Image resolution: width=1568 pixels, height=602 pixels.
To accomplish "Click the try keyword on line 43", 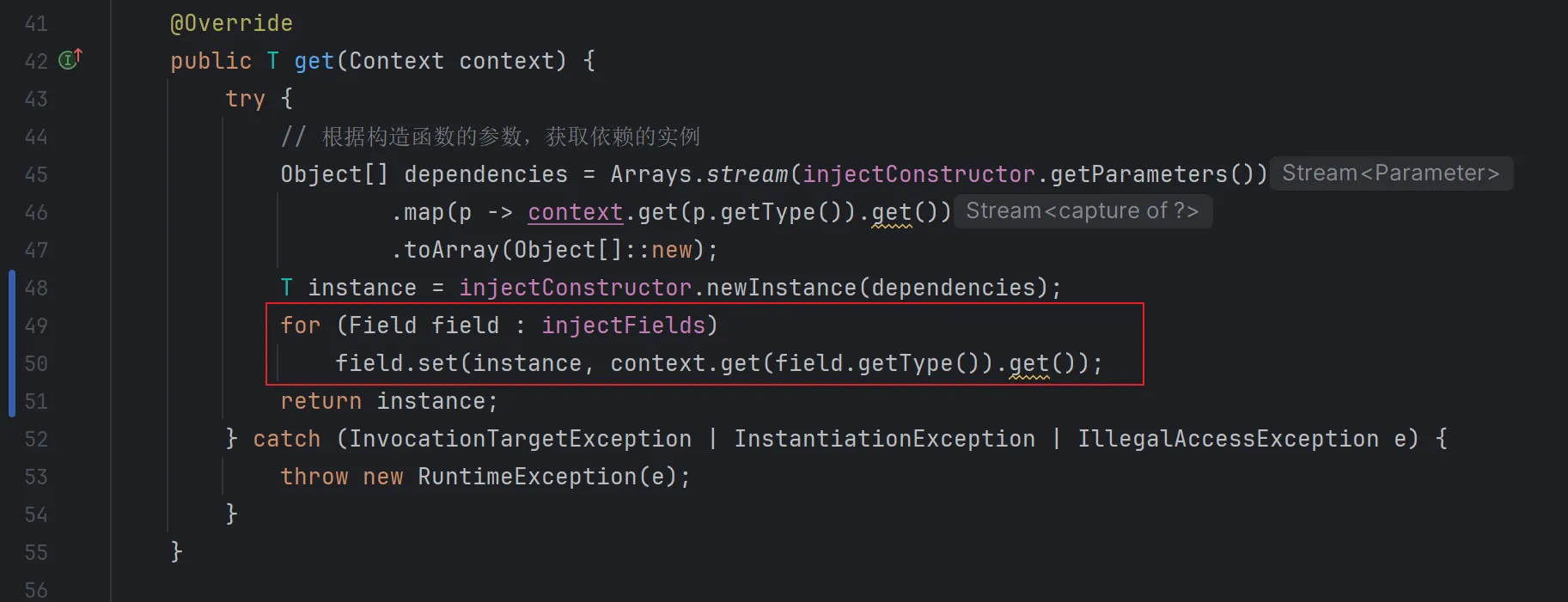I will 245,99.
